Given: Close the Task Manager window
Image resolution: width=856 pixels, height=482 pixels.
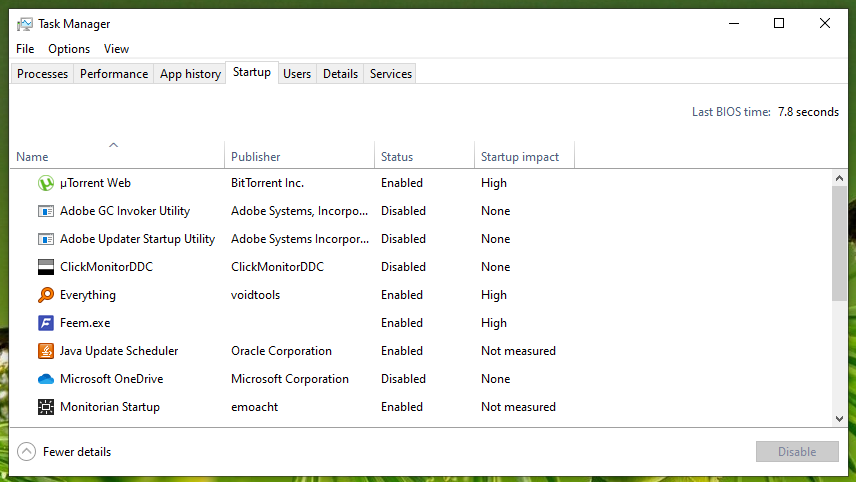Looking at the screenshot, I should point(825,23).
